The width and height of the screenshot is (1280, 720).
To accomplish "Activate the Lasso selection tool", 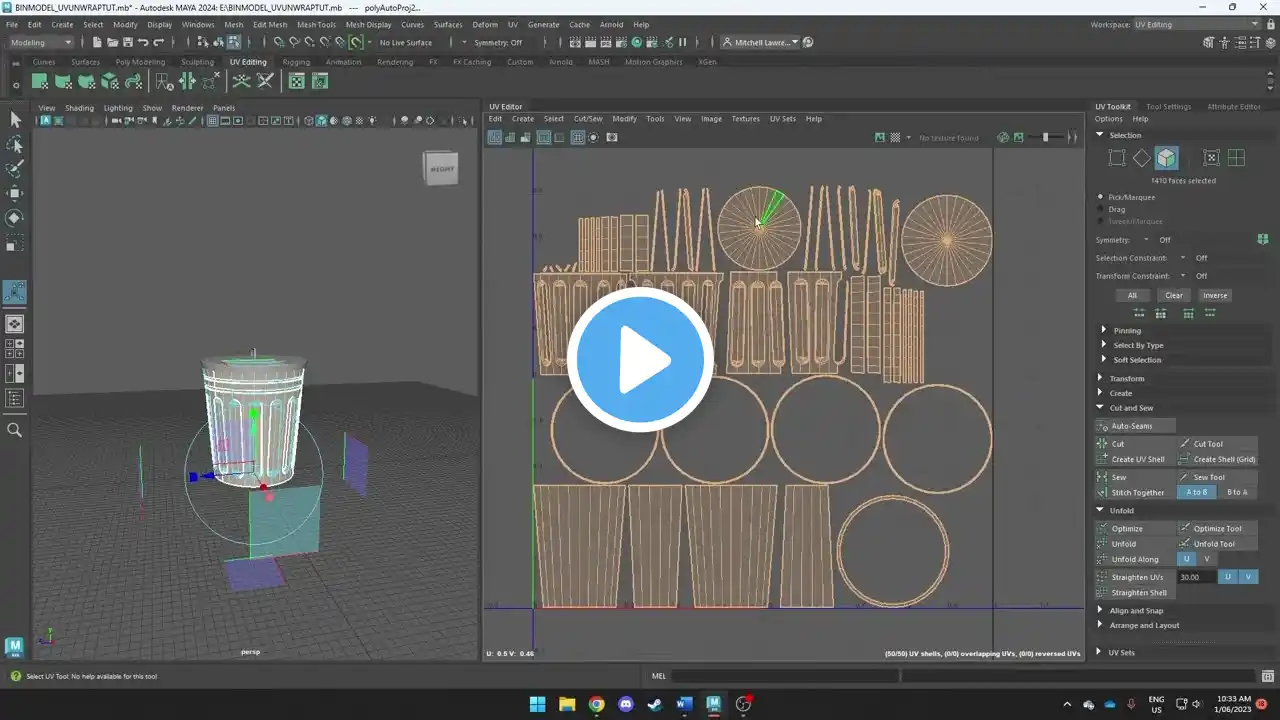I will click(15, 144).
